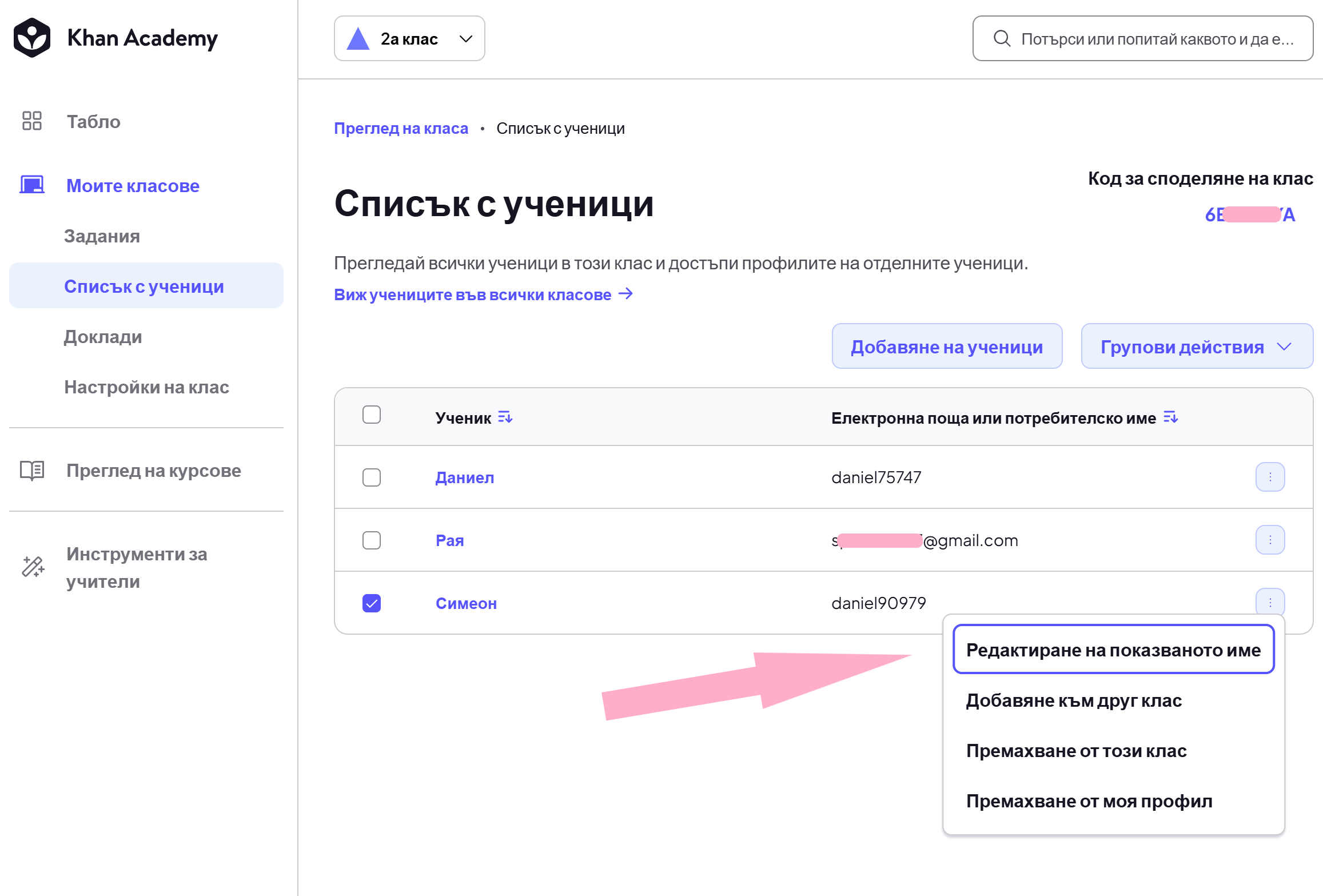The height and width of the screenshot is (896, 1323).
Task: Sort by the Ученик column sort icon
Action: 505,417
